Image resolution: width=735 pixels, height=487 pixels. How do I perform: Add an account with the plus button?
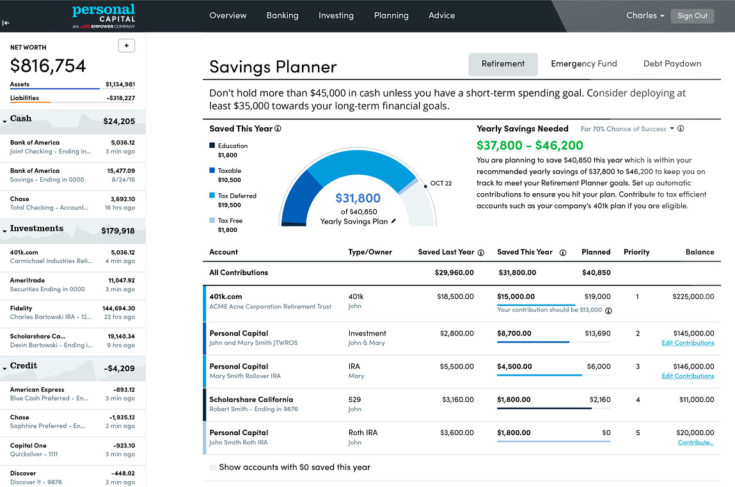pos(126,45)
